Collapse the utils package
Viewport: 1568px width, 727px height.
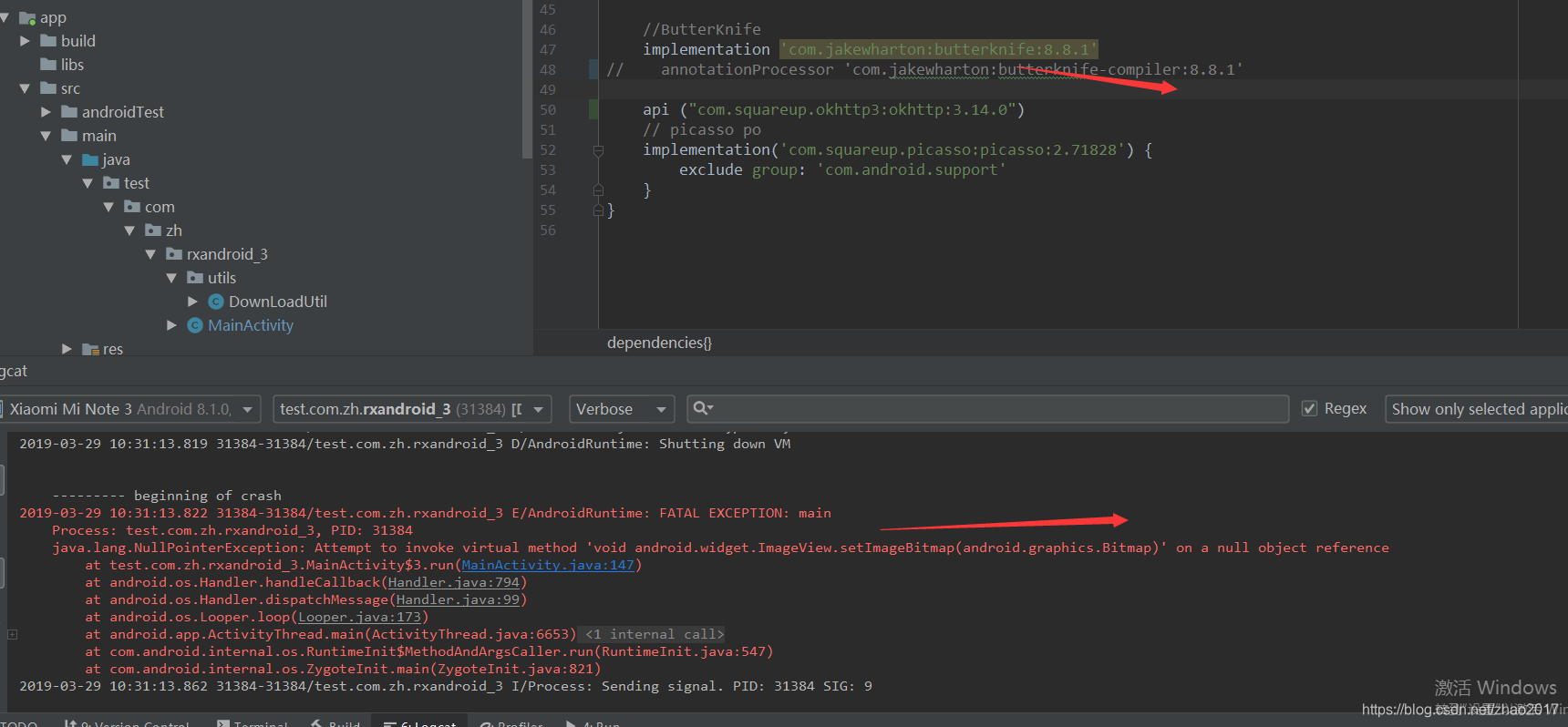(172, 278)
